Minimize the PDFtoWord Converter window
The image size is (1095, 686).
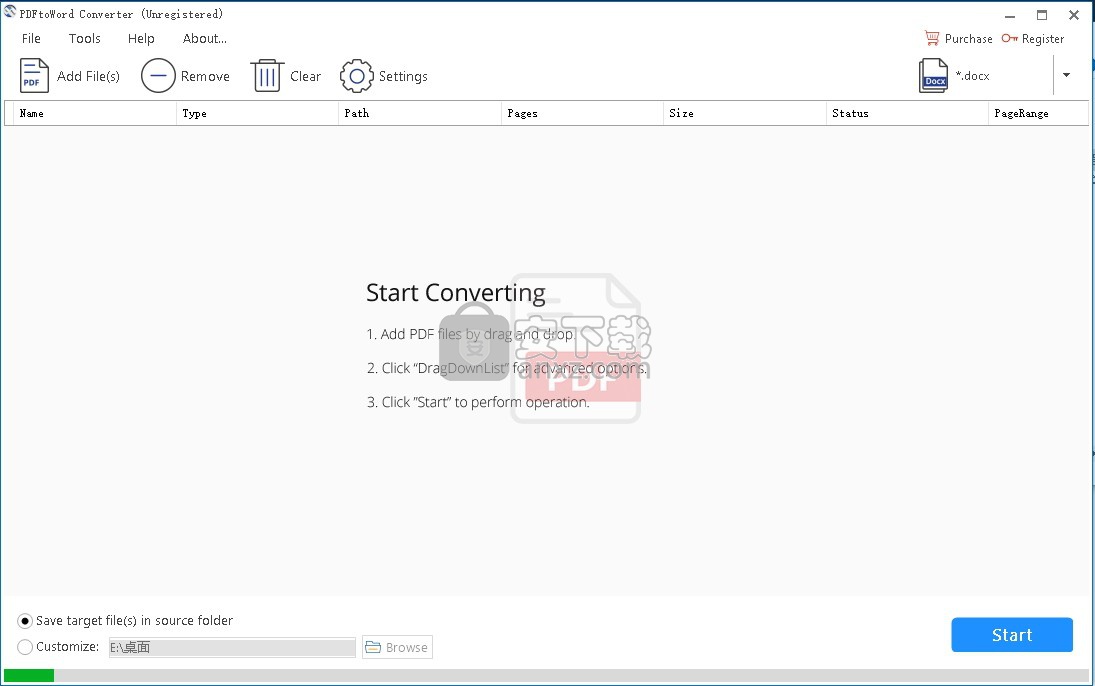click(x=1010, y=15)
